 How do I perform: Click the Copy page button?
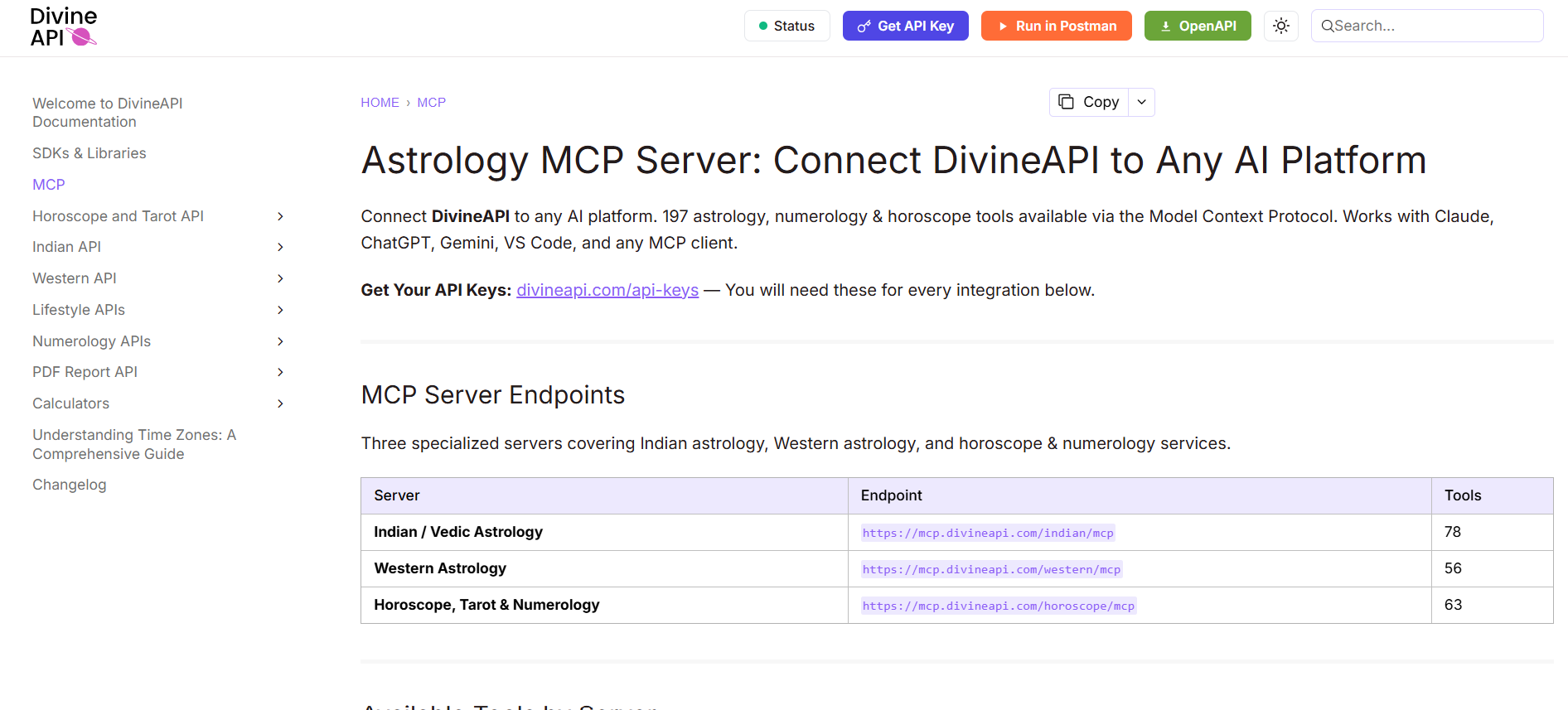[1089, 102]
